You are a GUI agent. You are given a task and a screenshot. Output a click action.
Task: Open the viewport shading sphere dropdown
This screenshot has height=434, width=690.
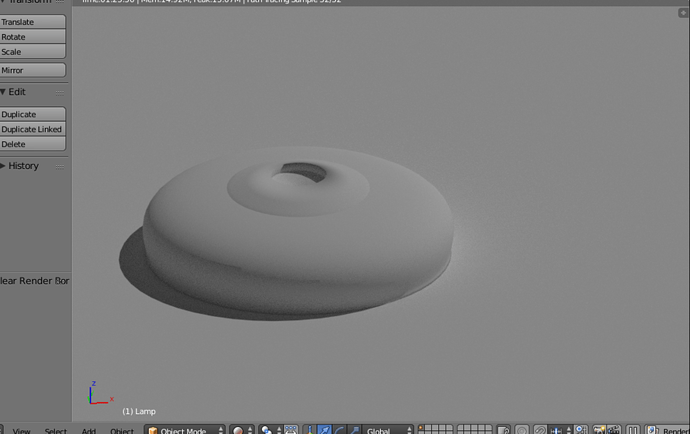coord(242,430)
